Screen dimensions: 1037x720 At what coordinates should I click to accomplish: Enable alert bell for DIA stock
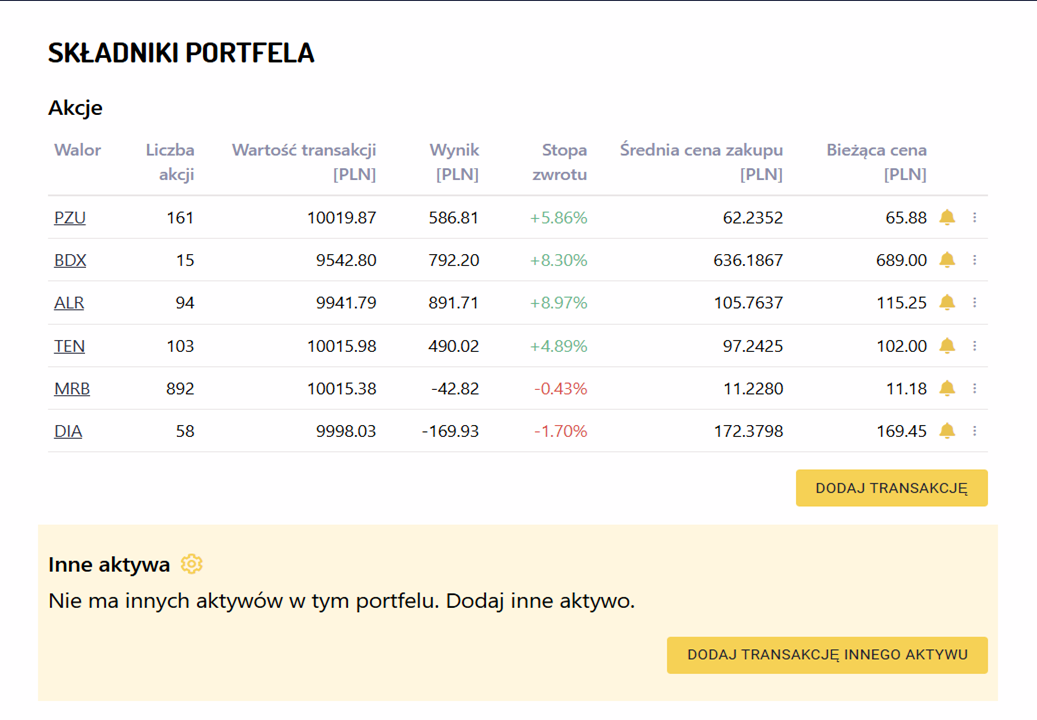pos(947,431)
